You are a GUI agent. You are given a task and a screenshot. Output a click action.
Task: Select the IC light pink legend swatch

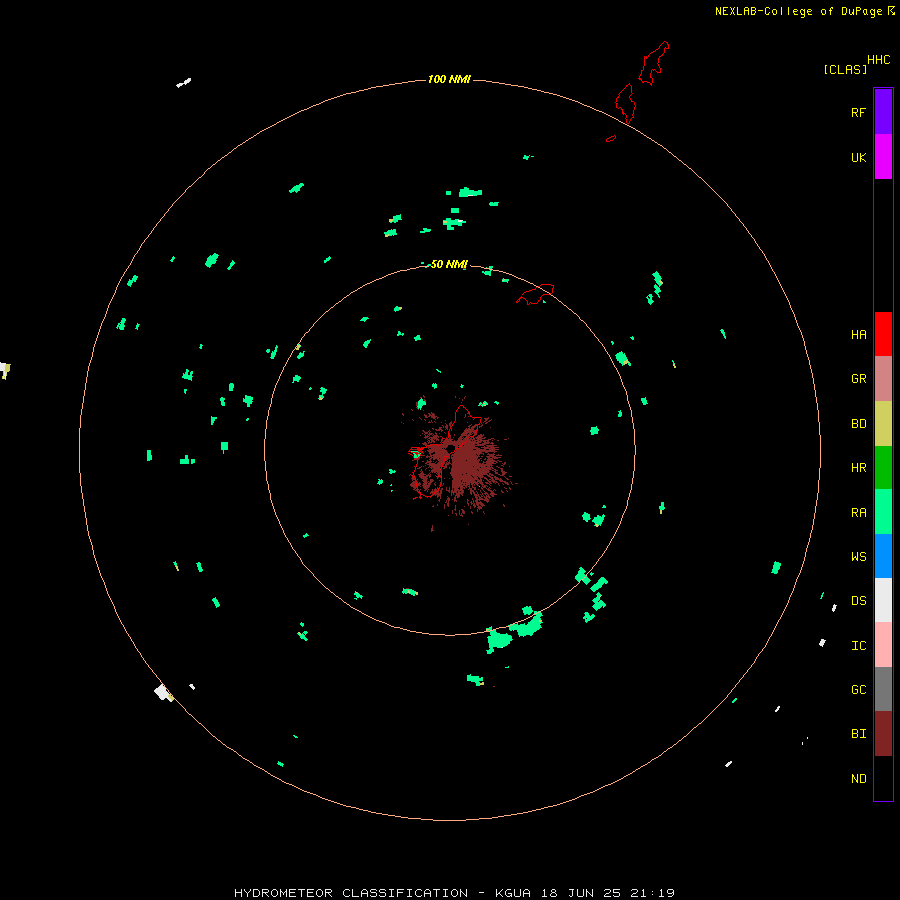click(x=883, y=645)
